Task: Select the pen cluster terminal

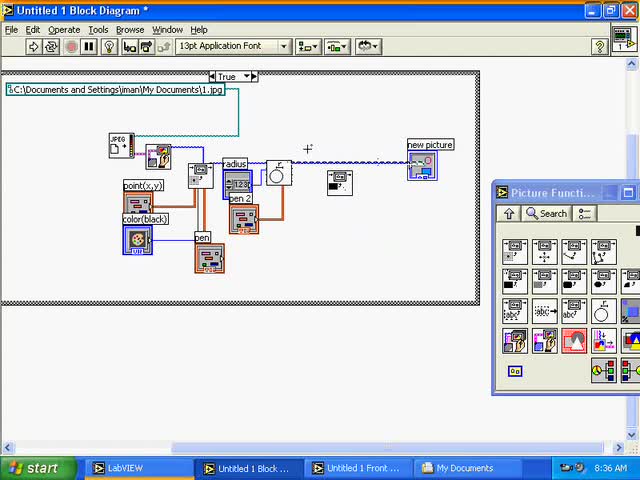Action: (x=209, y=258)
